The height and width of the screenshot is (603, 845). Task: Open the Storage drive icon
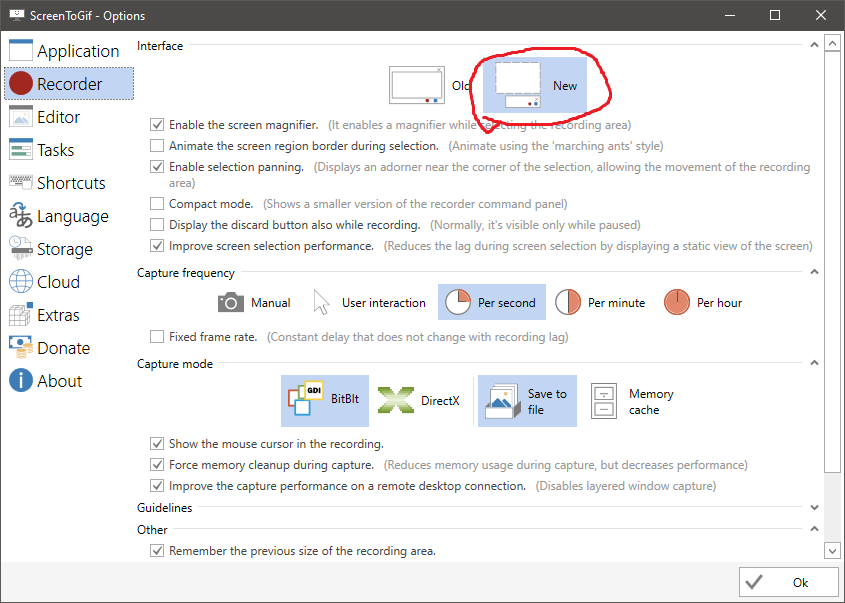click(x=21, y=248)
